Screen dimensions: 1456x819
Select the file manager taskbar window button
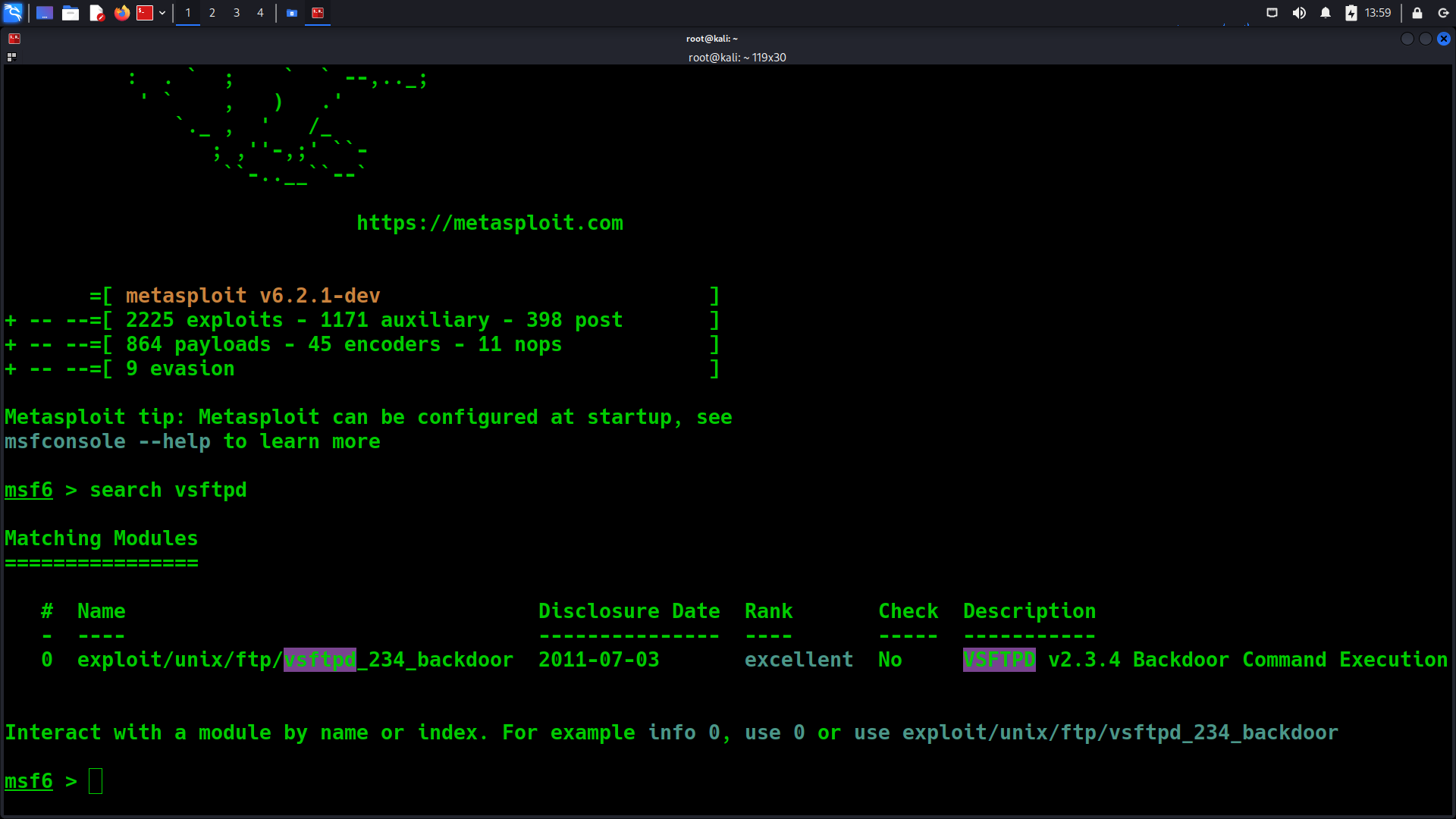(x=292, y=13)
